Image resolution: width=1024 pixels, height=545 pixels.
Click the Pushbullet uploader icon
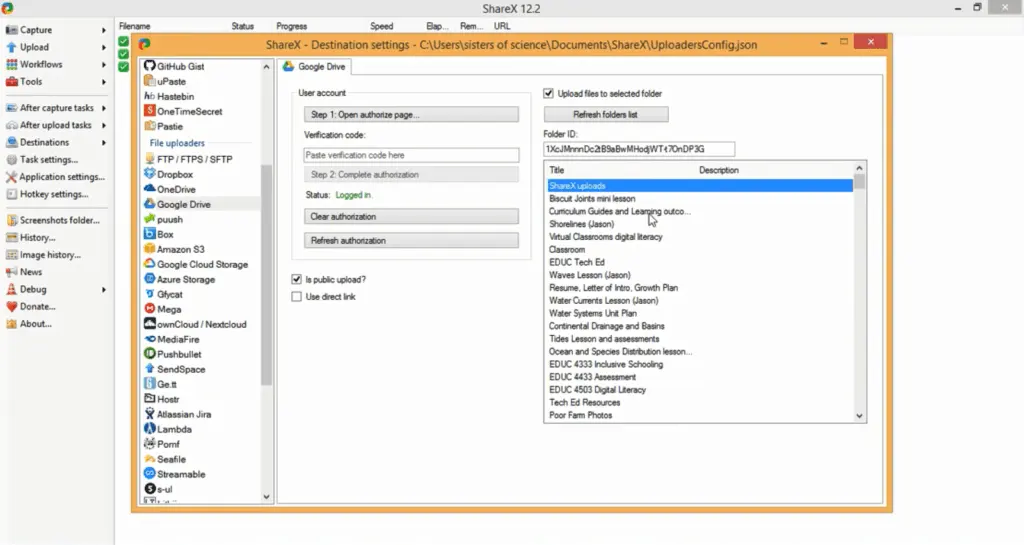150,354
